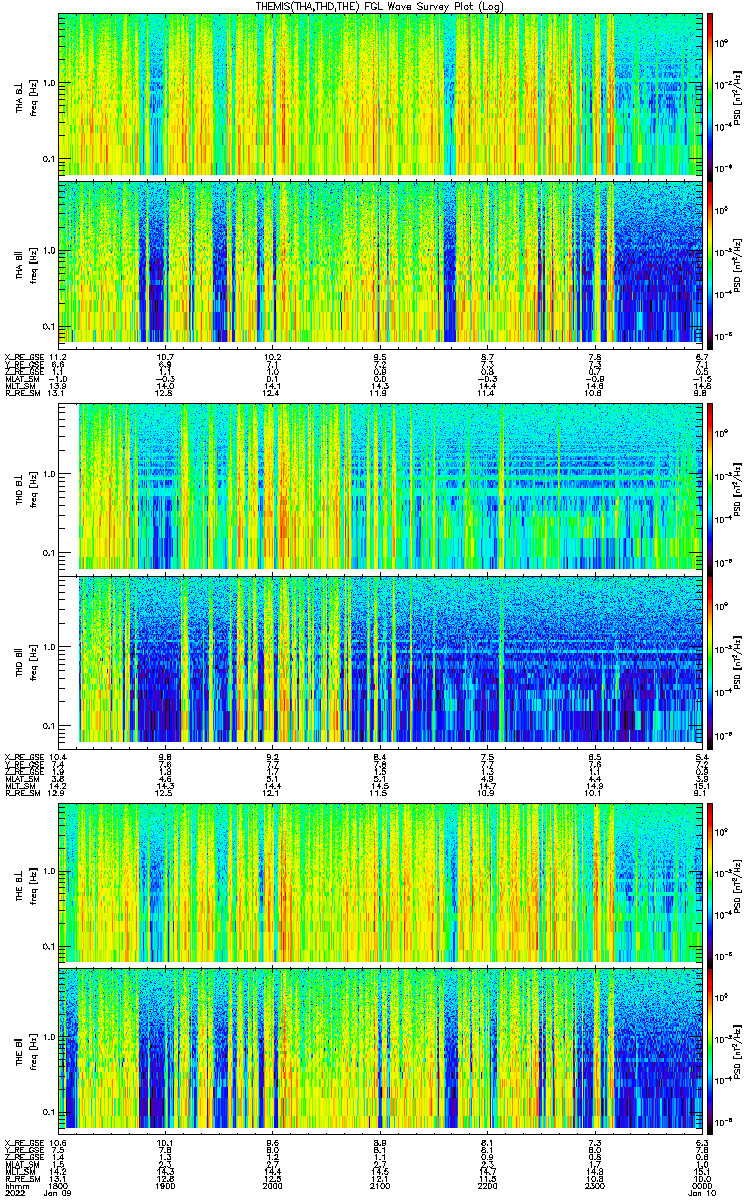Click the 0000 time tick label
Screen dimensions: 750x1200
[702, 1187]
